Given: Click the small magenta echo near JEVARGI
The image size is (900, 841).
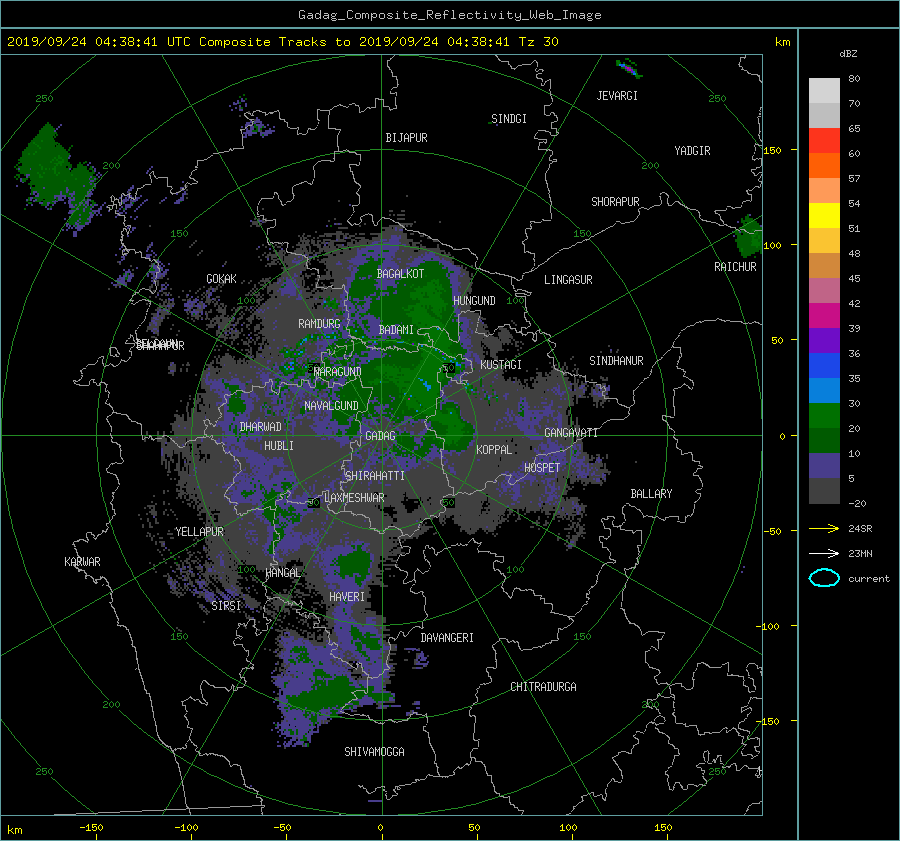Looking at the screenshot, I should point(629,69).
